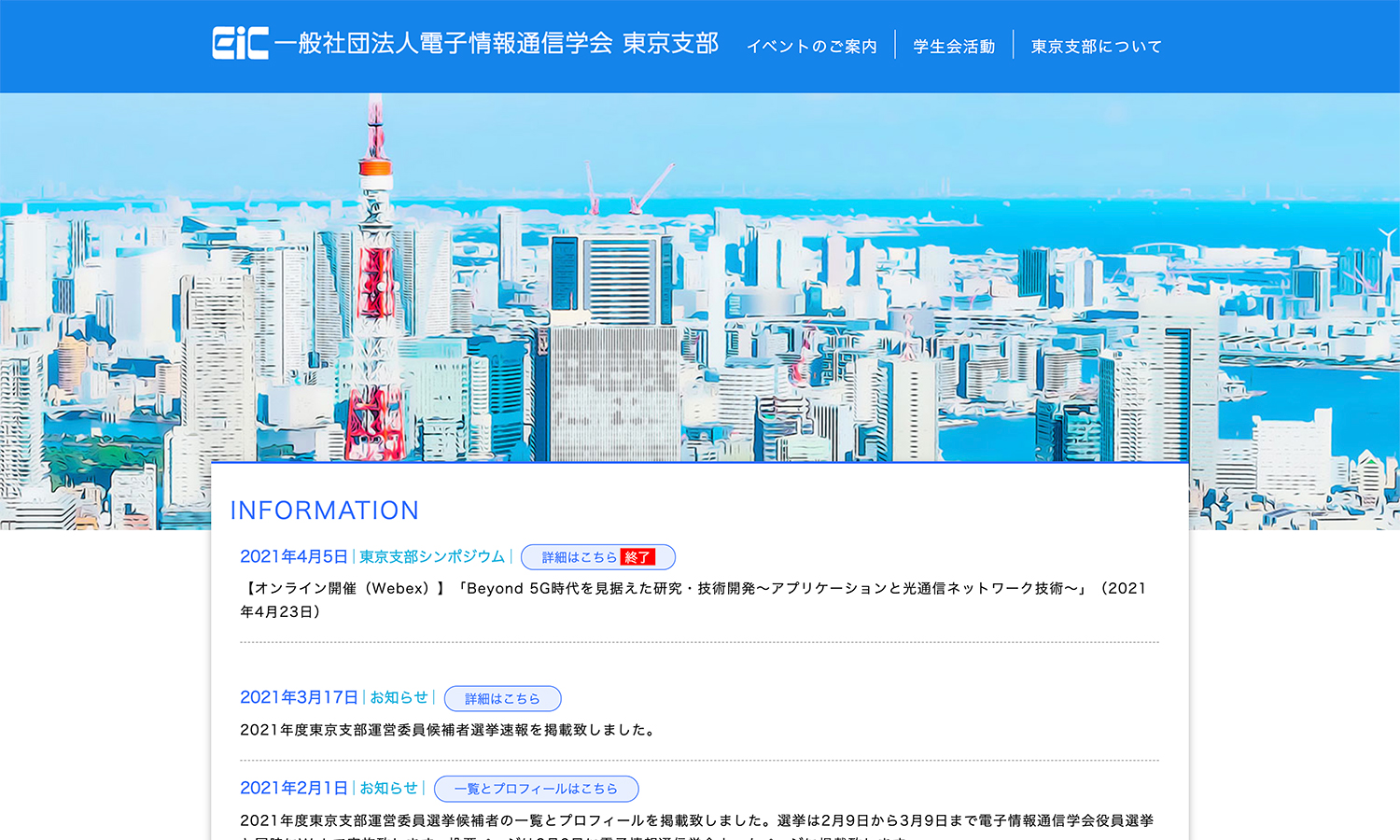Click the 東京支部シンポジウム category label
The width and height of the screenshot is (1400, 840).
[x=431, y=557]
